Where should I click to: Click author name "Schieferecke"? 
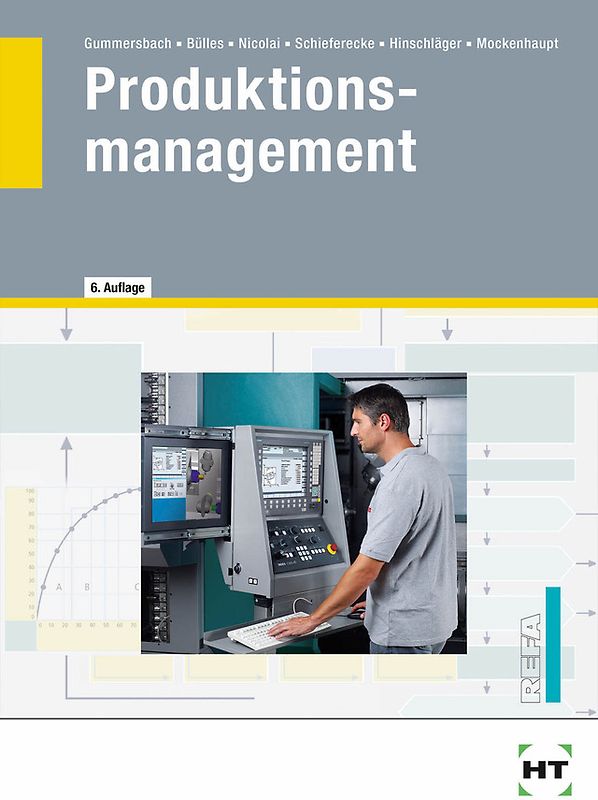click(334, 43)
